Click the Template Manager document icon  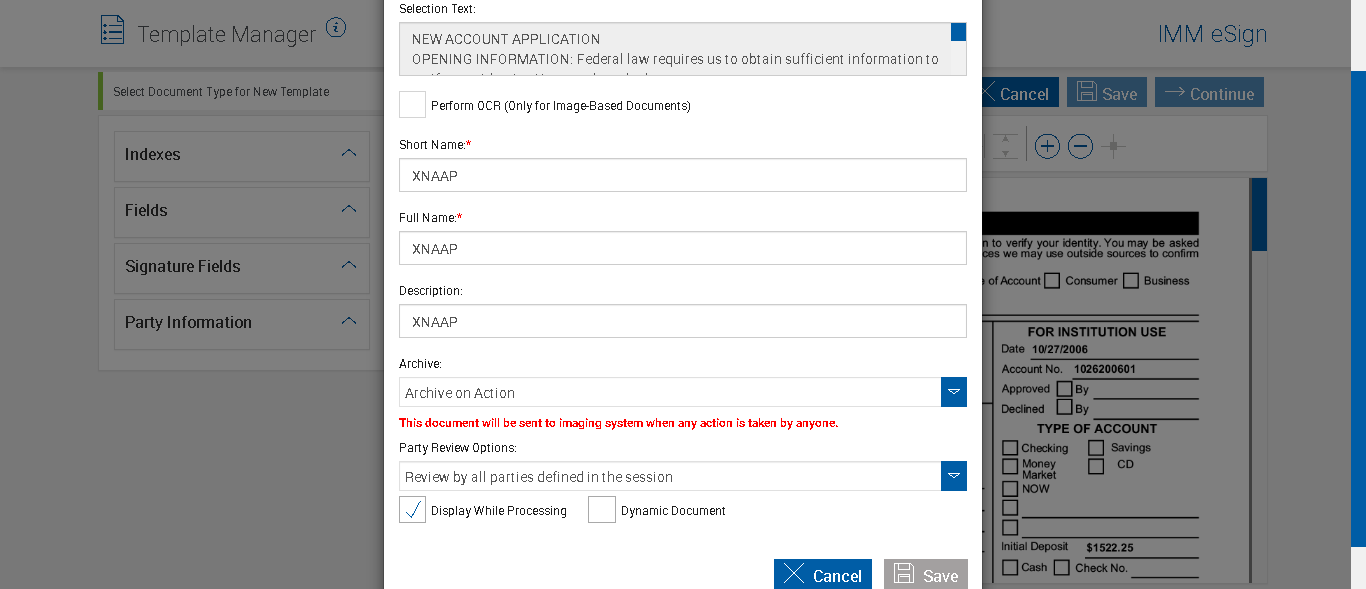click(113, 30)
